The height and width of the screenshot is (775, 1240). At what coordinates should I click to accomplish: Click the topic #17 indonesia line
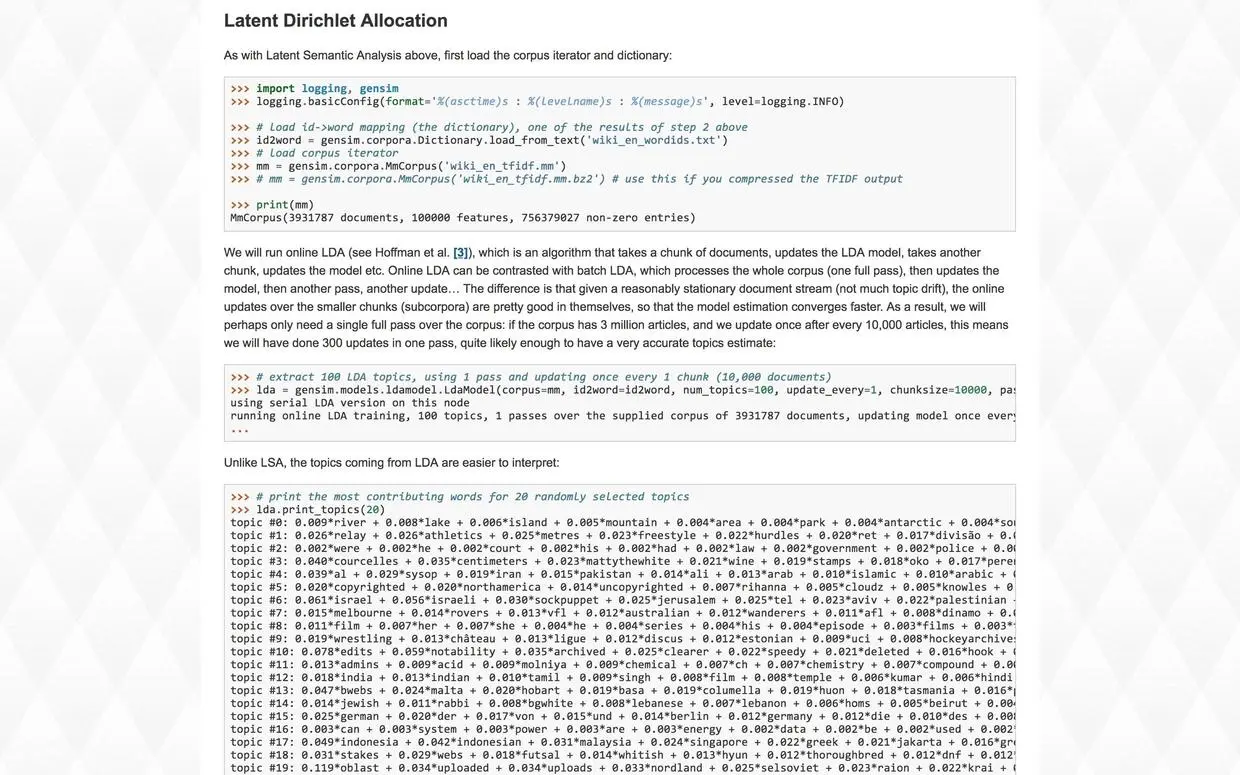(623, 744)
